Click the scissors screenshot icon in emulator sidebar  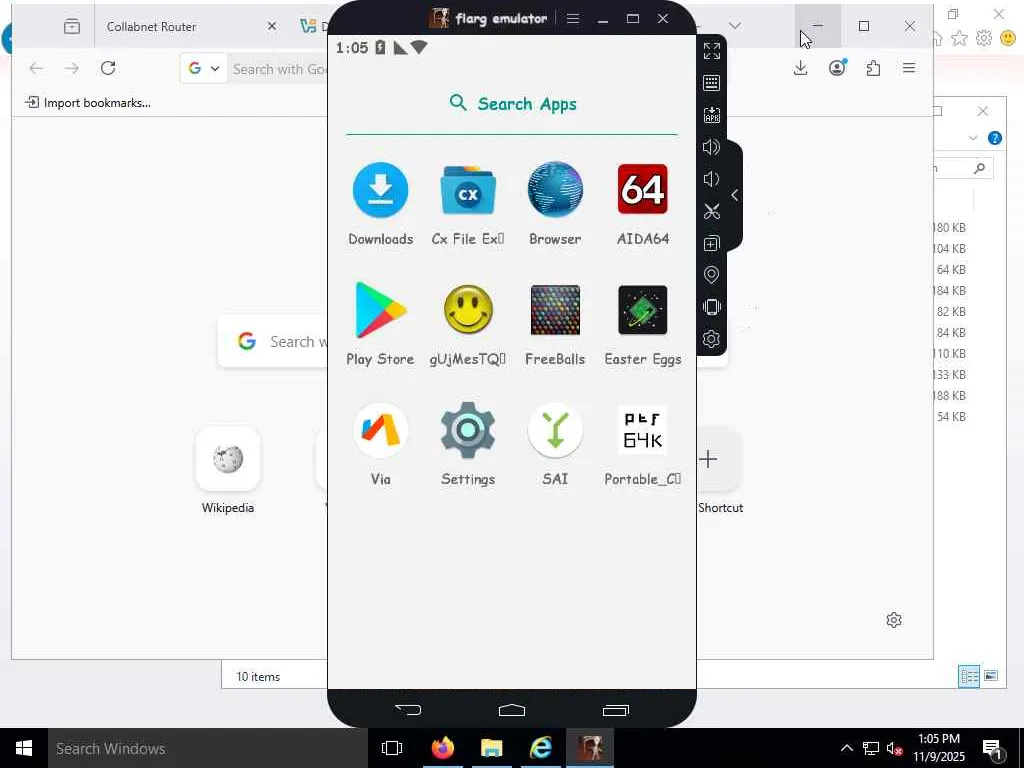[x=712, y=211]
